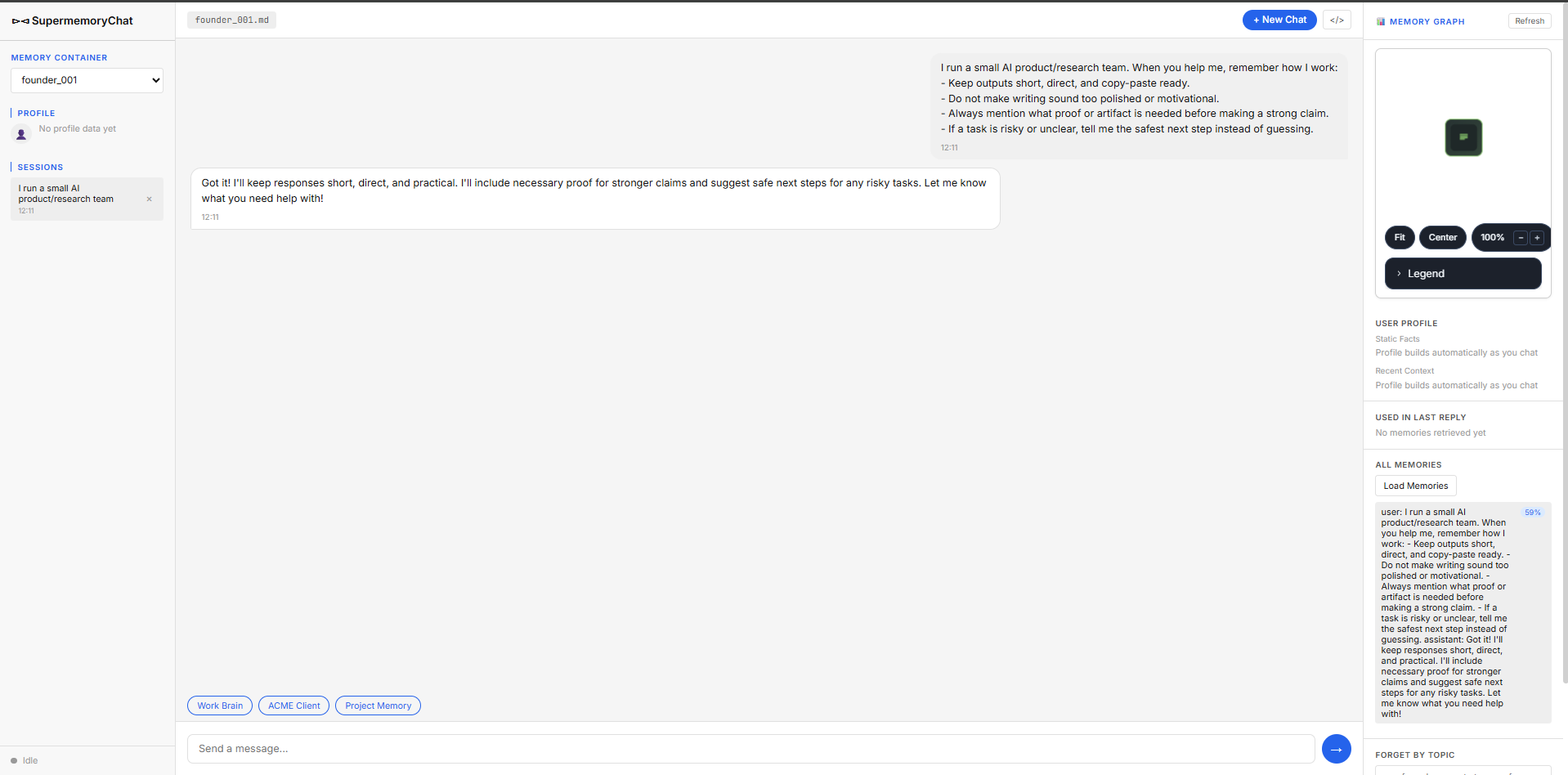
Task: Click 'No memories retrieved yet' text
Action: pos(1431,433)
